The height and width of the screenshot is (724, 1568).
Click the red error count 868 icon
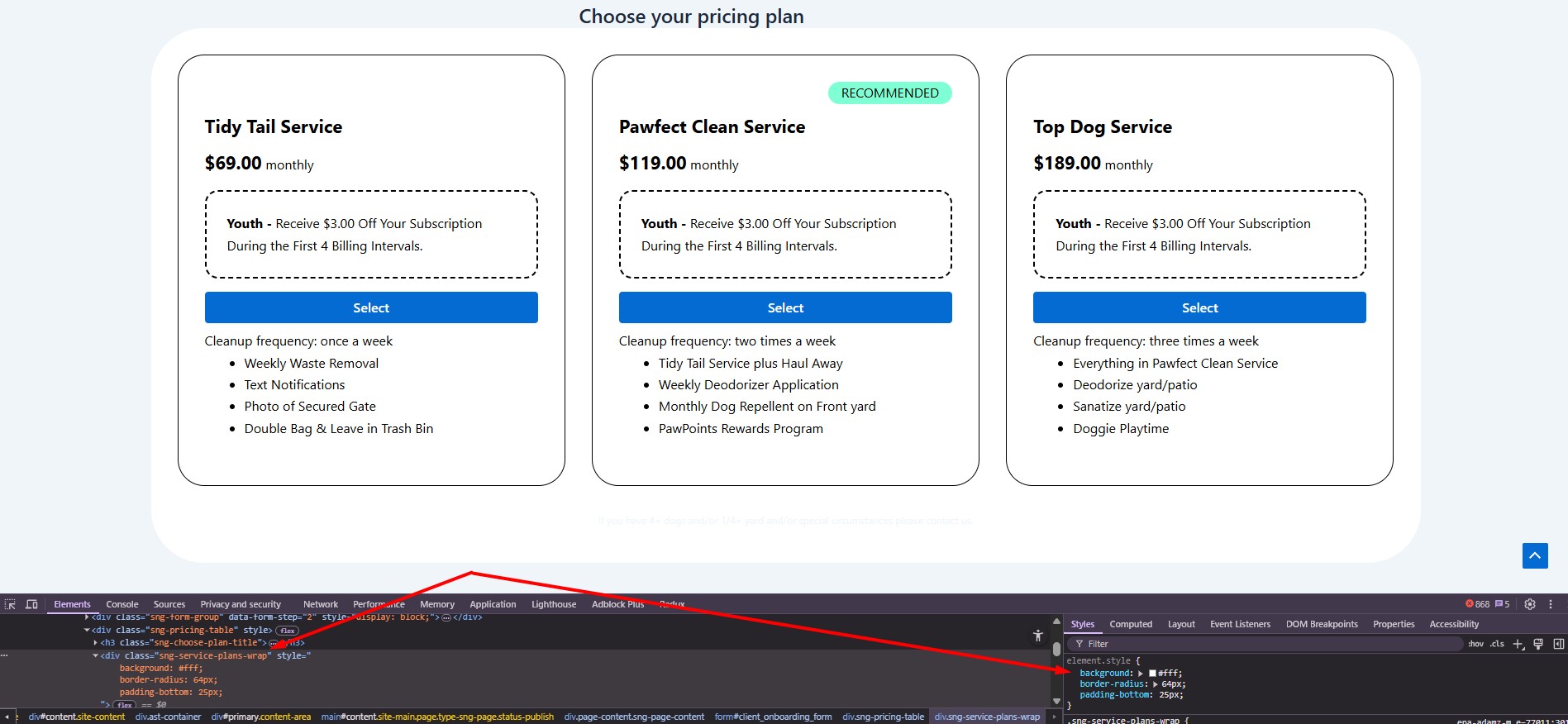(x=1477, y=604)
